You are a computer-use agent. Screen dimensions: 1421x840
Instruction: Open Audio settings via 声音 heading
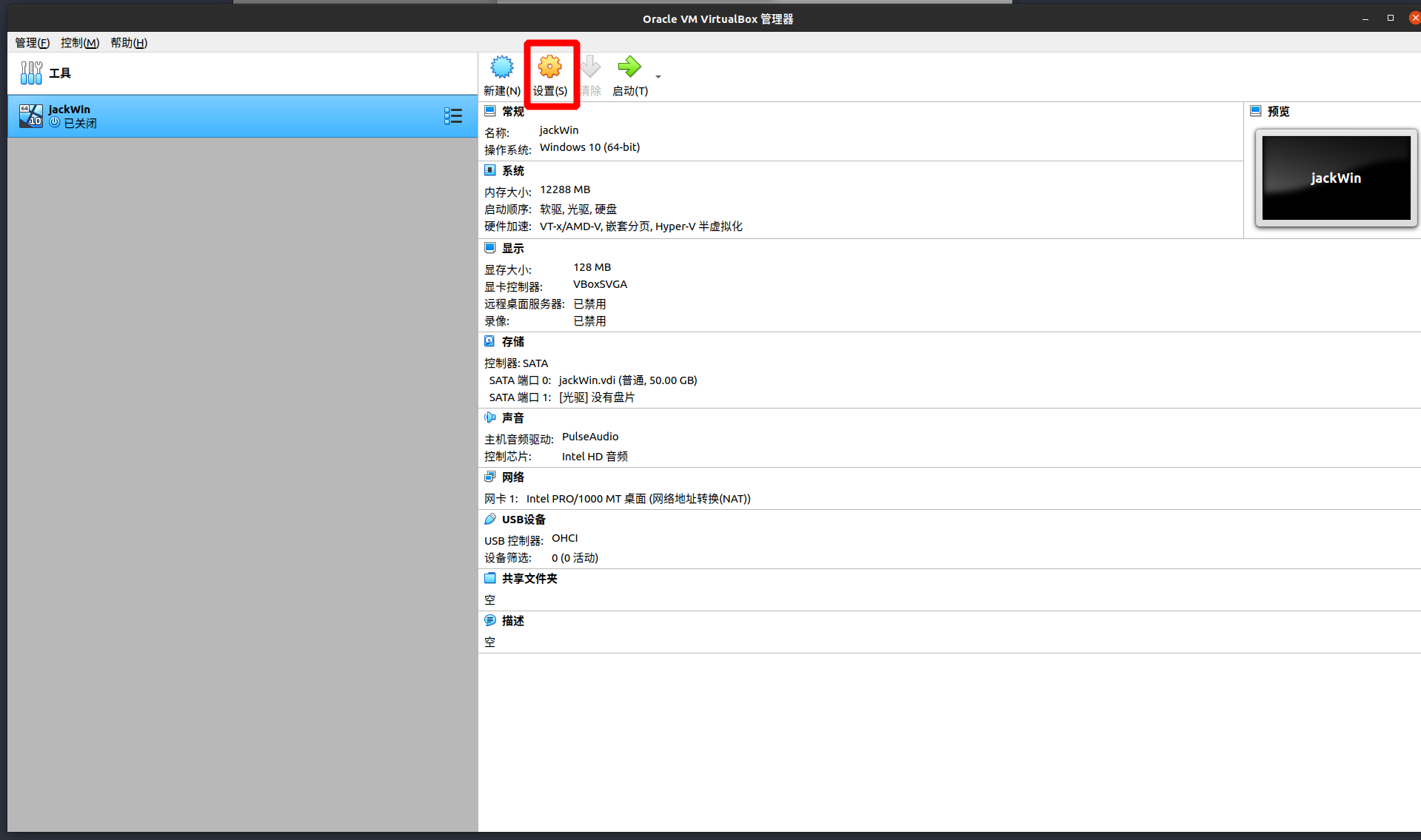click(x=512, y=418)
